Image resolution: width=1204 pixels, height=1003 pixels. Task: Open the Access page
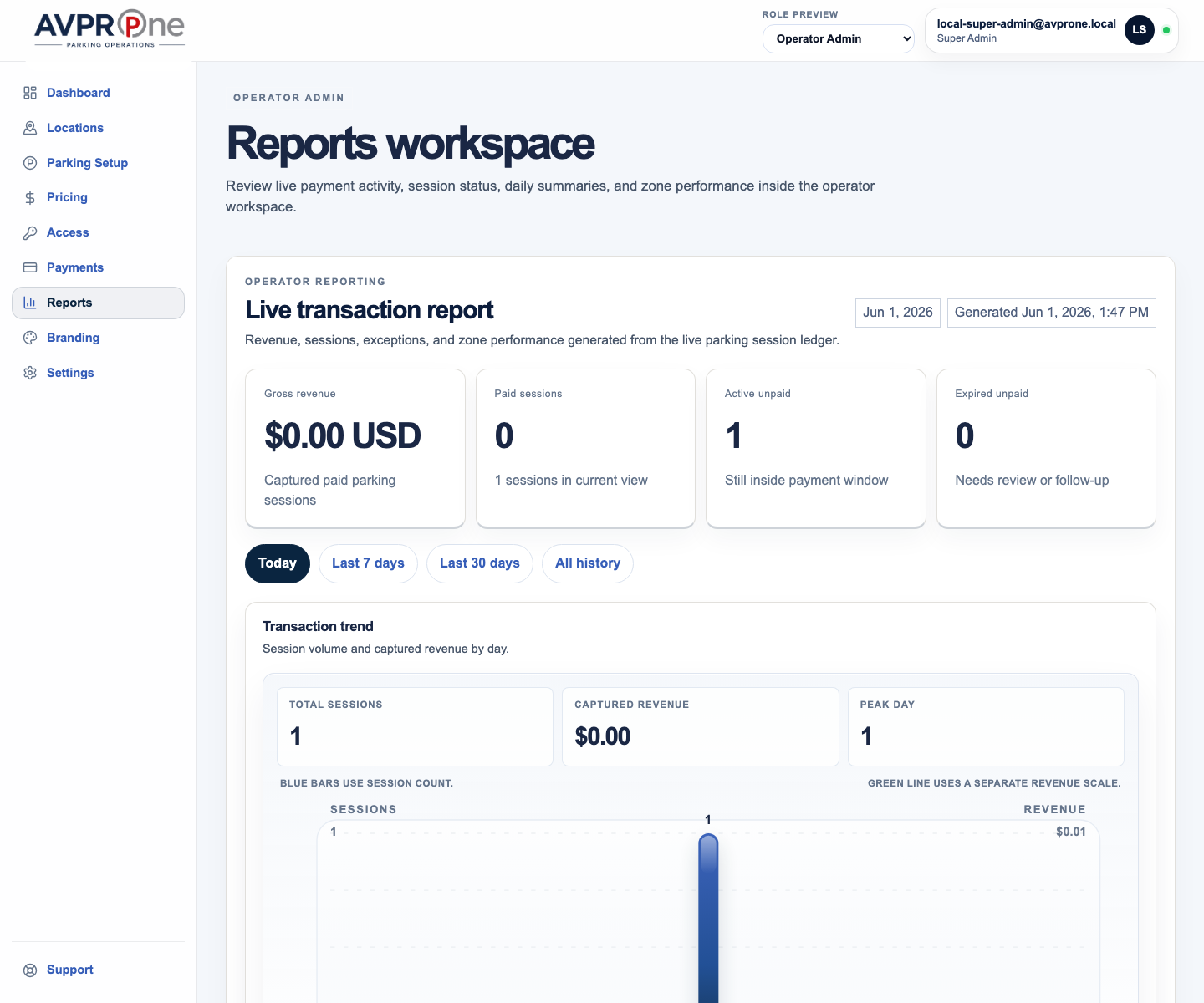click(98, 233)
